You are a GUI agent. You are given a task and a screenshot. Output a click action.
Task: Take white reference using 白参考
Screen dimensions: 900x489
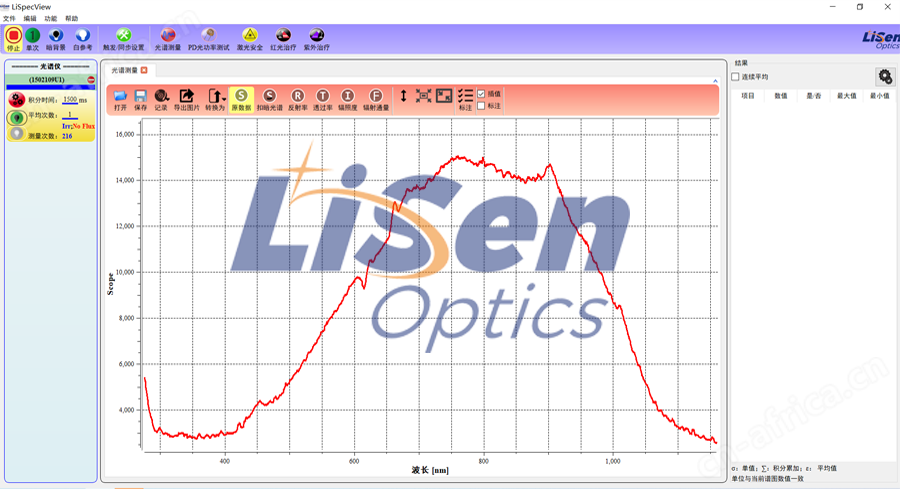point(83,39)
